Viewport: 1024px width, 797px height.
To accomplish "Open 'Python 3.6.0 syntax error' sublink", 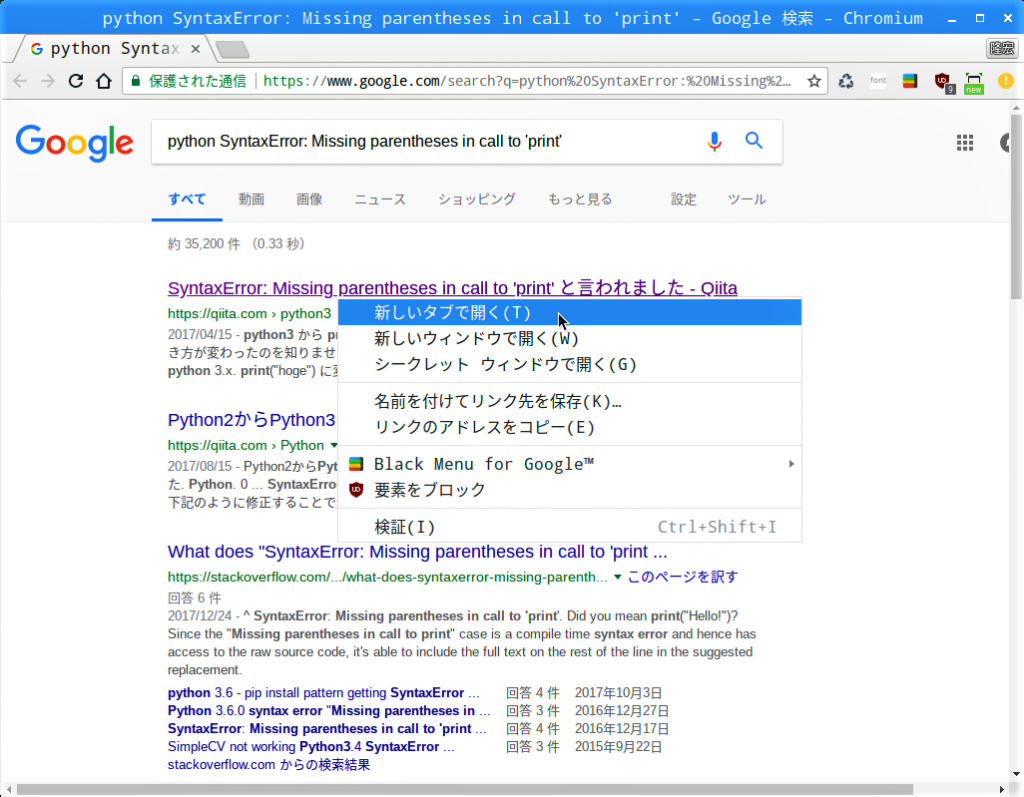I will [329, 711].
